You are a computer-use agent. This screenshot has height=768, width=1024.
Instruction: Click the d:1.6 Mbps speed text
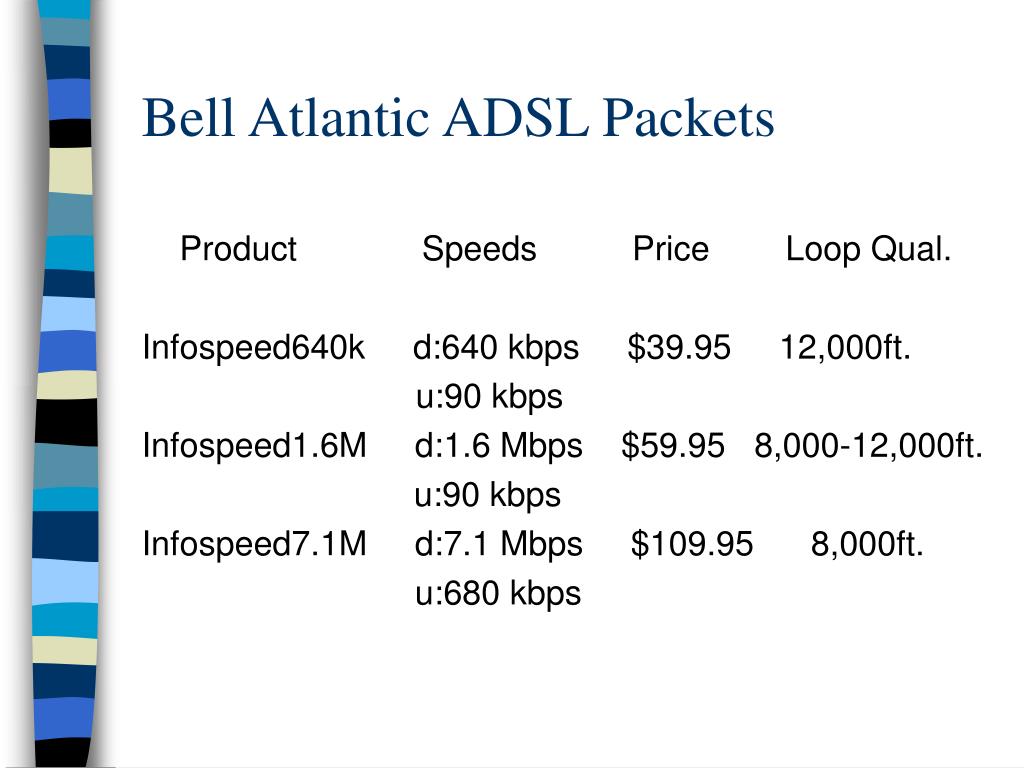pyautogui.click(x=498, y=447)
